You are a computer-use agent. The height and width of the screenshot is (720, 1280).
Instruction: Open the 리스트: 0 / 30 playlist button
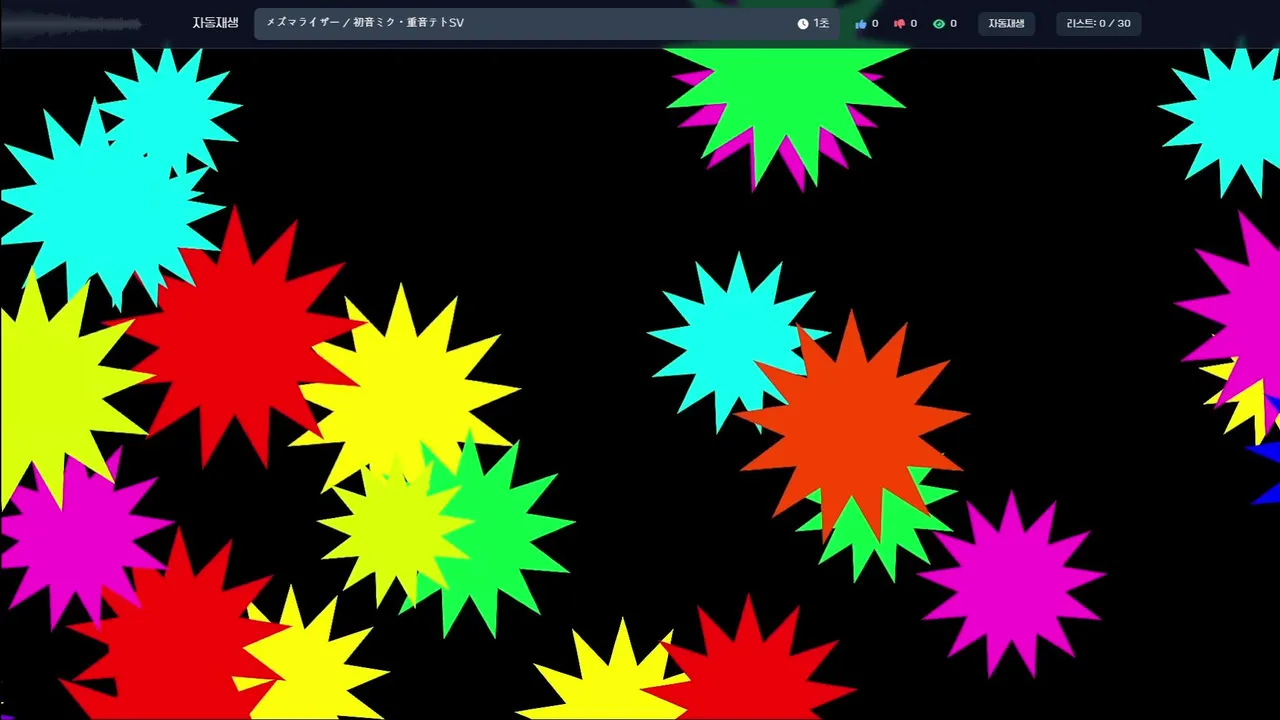1098,23
